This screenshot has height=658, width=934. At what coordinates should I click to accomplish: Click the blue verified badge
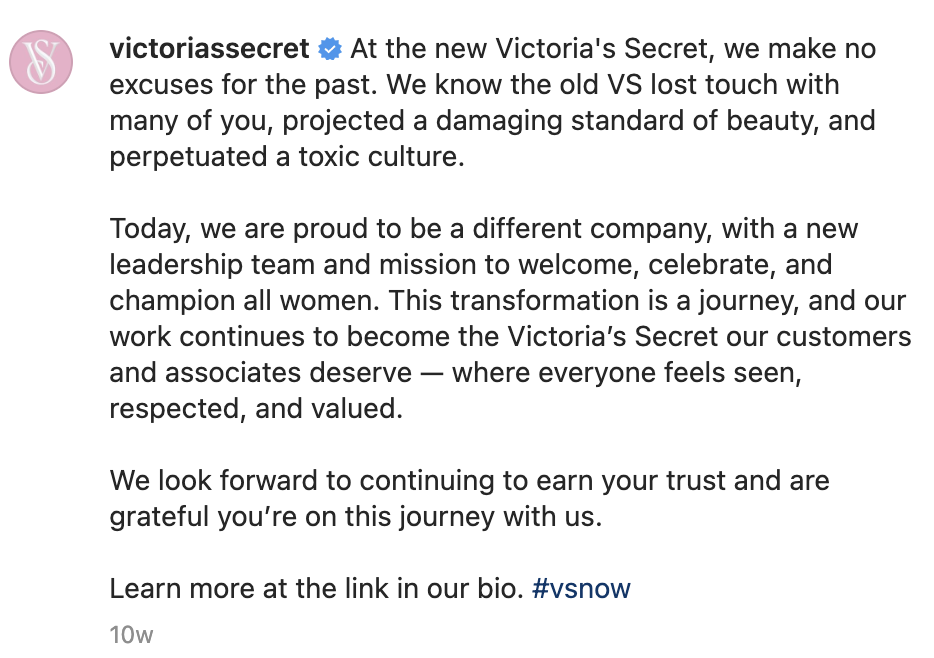coord(330,48)
